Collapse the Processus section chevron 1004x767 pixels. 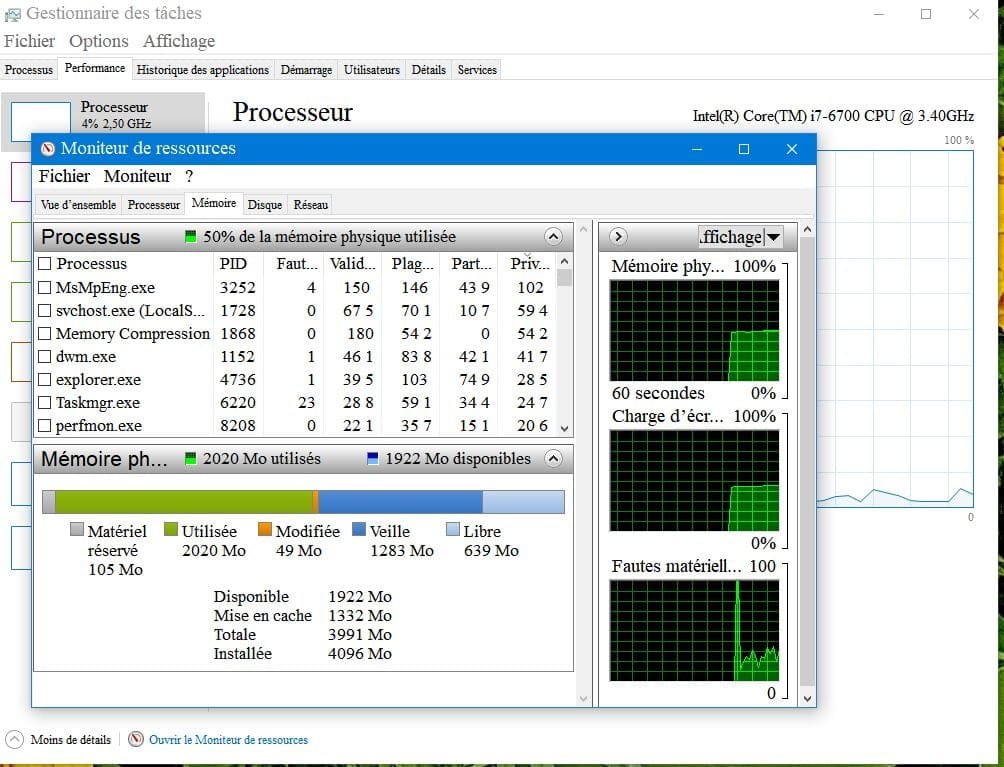tap(553, 237)
